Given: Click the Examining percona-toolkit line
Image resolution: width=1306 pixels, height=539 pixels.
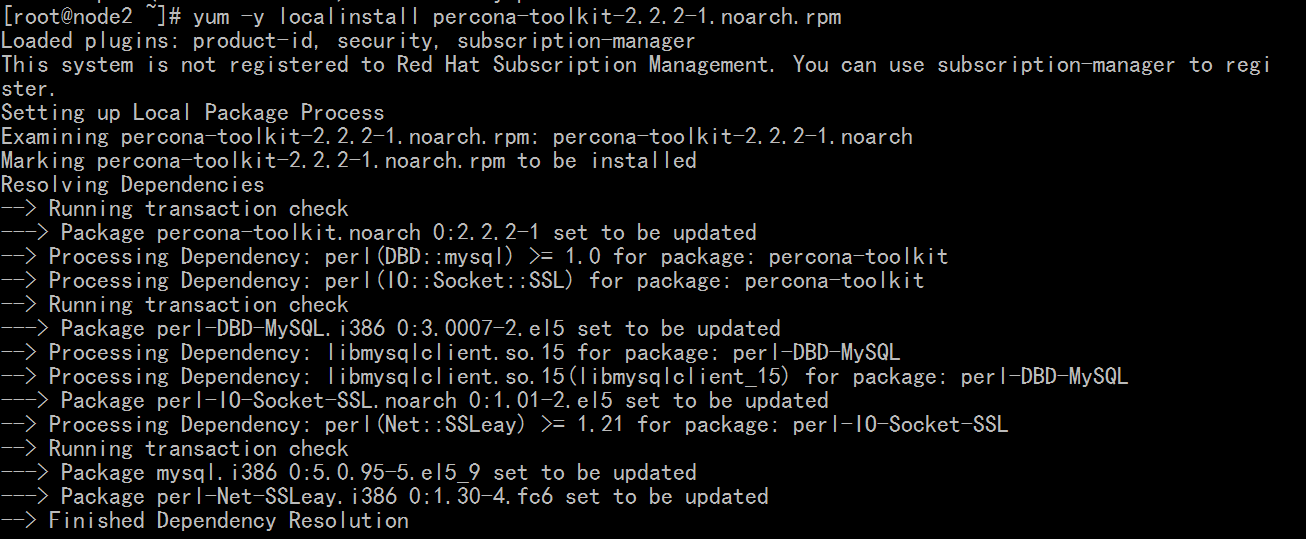Looking at the screenshot, I should click(457, 137).
